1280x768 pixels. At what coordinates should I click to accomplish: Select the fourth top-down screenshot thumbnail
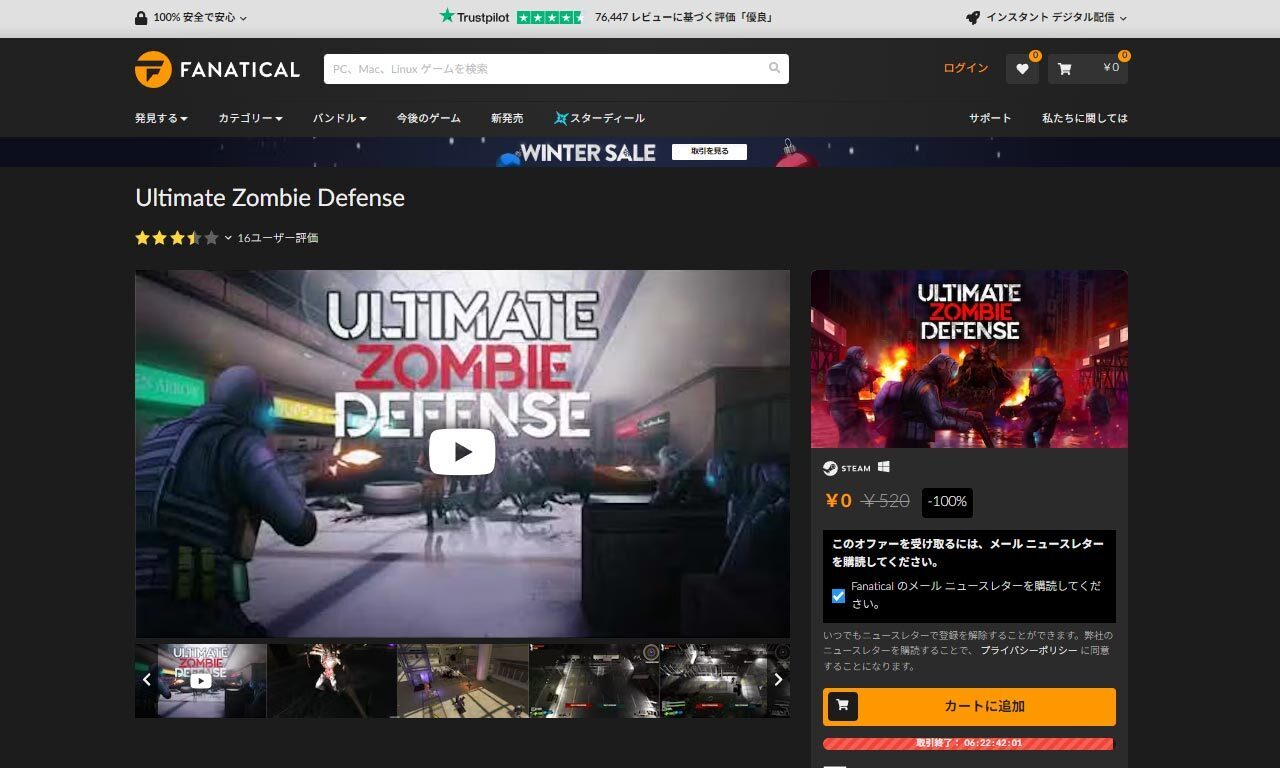click(x=594, y=680)
